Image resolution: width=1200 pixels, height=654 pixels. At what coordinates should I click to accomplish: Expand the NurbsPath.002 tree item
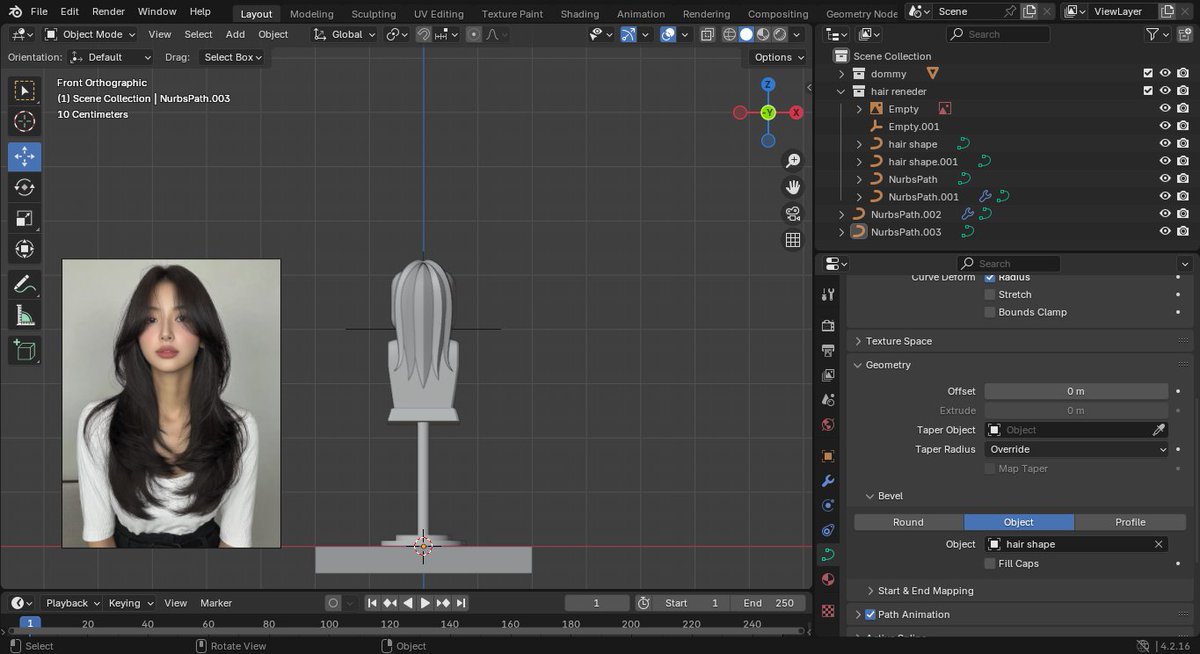tap(842, 215)
